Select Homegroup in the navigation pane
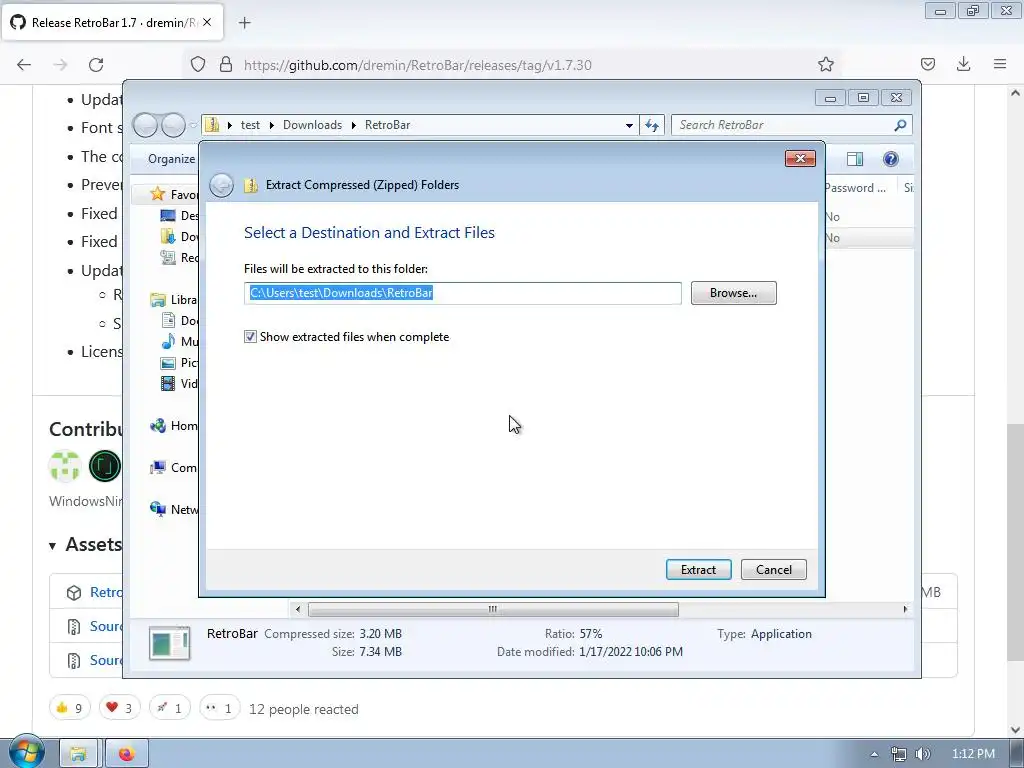 point(174,426)
